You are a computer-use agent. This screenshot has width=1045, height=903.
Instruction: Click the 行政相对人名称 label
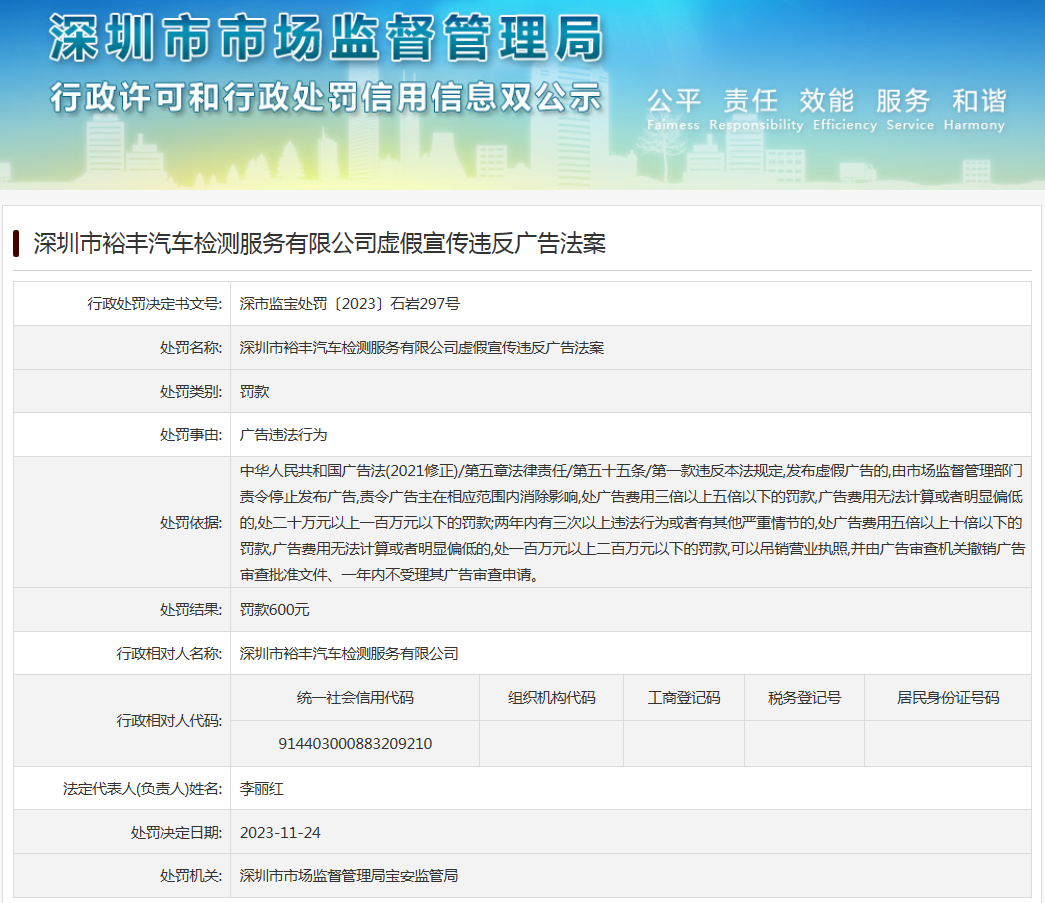[x=169, y=654]
